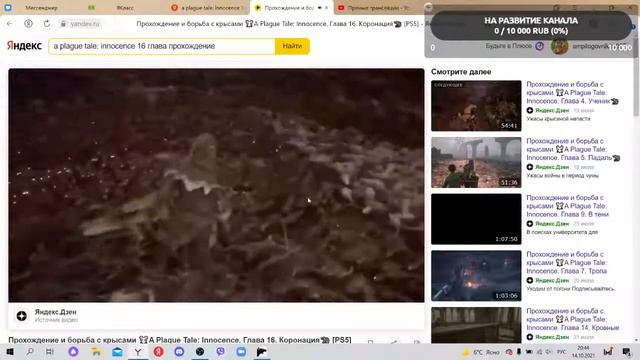Image resolution: width=640 pixels, height=360 pixels.
Task: Open Task View on the taskbar
Action: click(x=50, y=351)
